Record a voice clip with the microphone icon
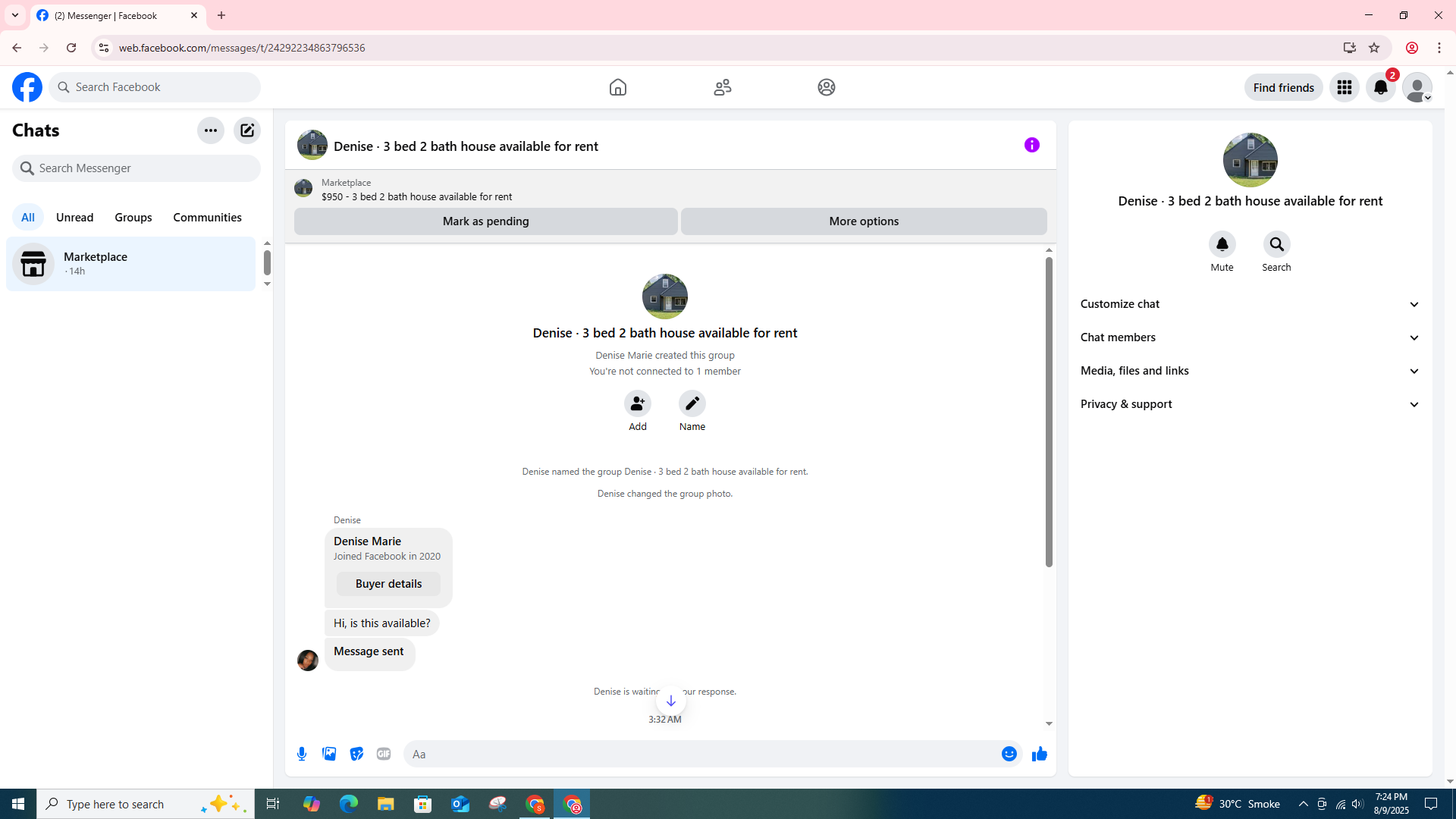Viewport: 1456px width, 819px height. click(302, 754)
